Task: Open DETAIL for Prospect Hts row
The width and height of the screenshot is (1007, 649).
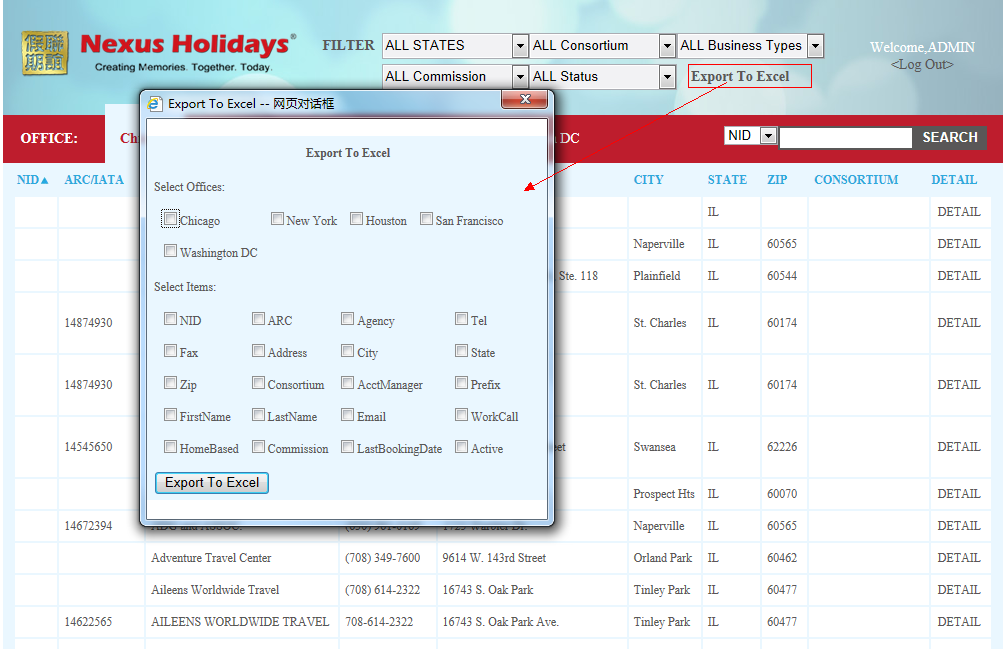Action: tap(959, 494)
